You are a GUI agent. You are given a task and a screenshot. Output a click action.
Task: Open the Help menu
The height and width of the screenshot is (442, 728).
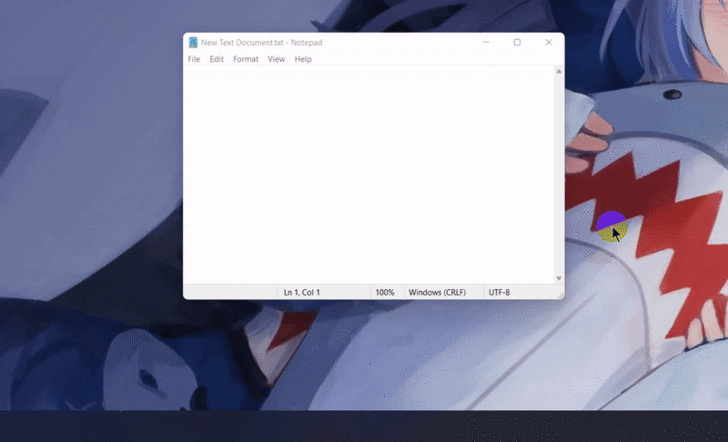point(303,59)
